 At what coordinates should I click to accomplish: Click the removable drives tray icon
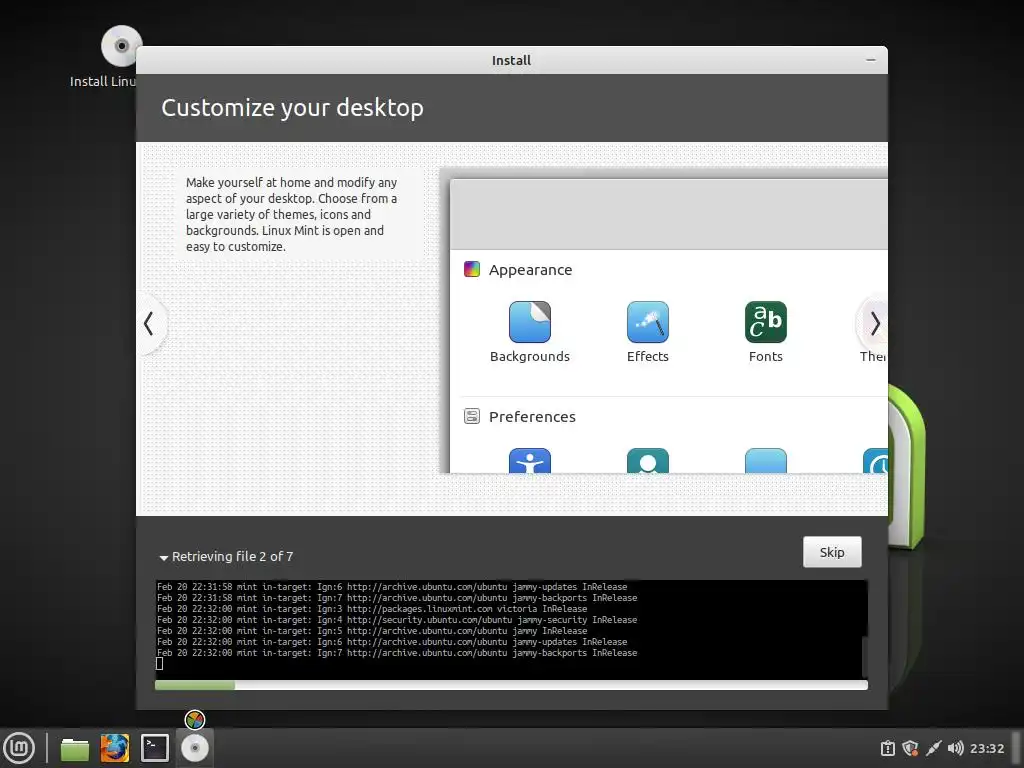click(x=888, y=748)
